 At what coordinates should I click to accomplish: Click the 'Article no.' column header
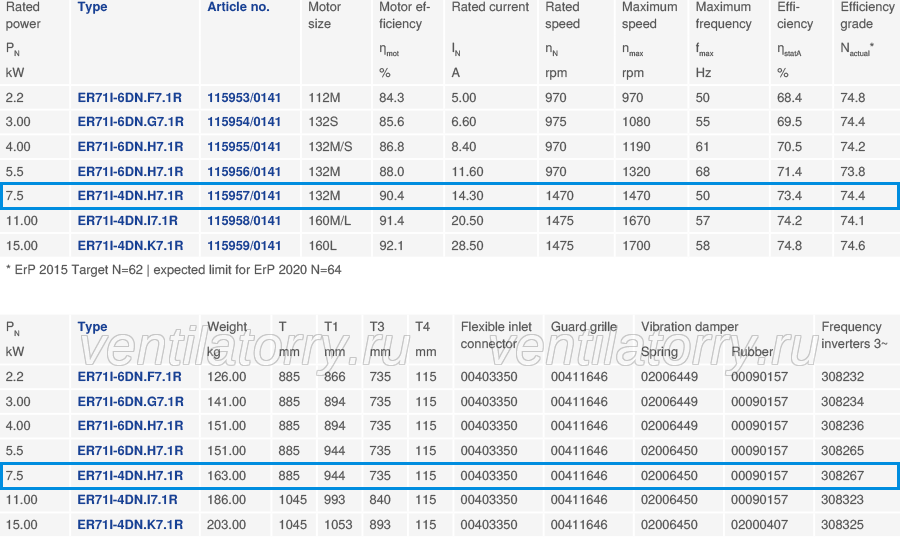pyautogui.click(x=238, y=7)
